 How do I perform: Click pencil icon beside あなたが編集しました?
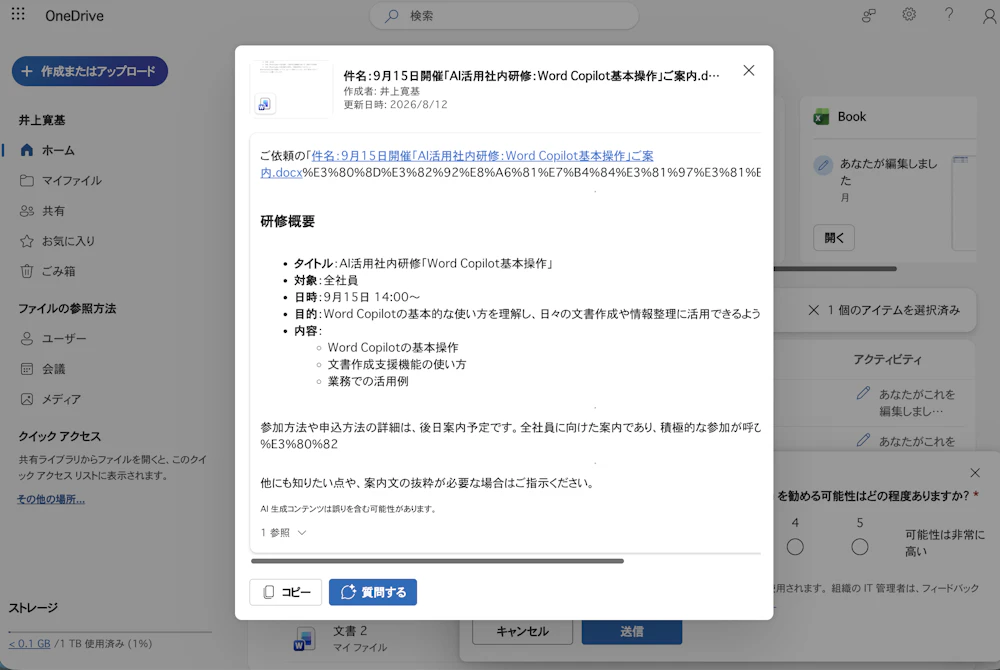tap(823, 166)
